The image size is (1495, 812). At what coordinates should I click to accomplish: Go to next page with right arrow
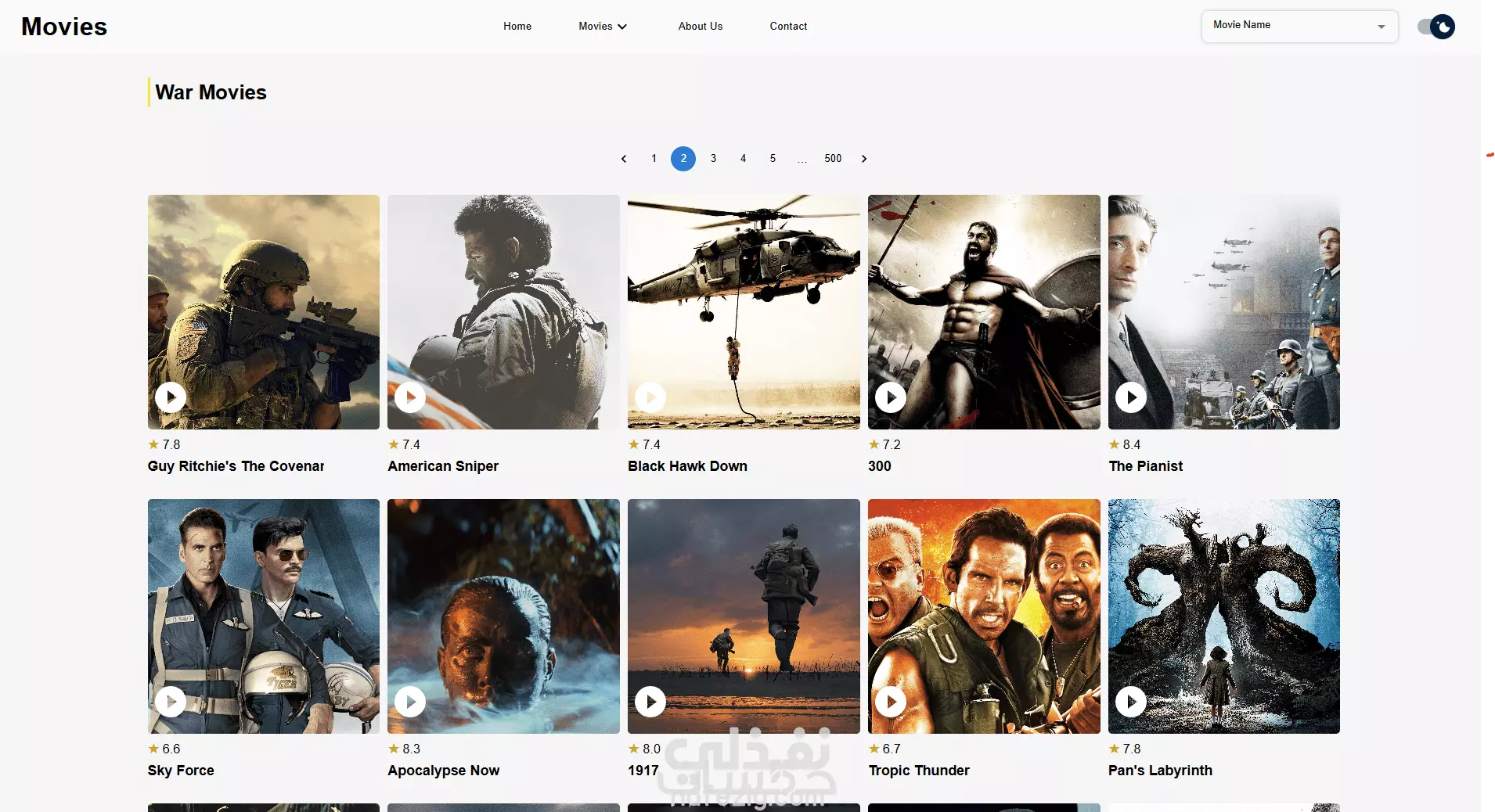(x=864, y=159)
